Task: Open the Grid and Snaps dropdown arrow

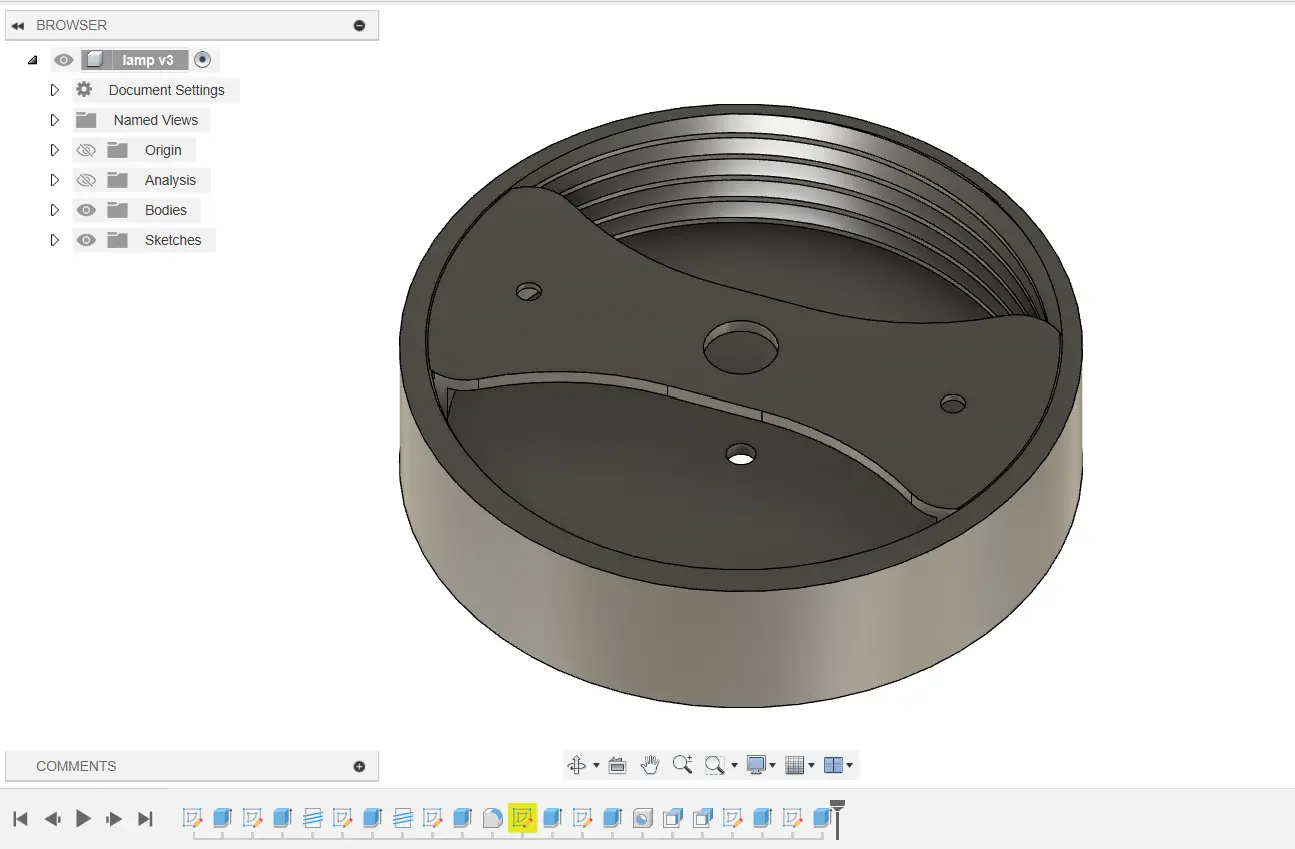Action: tap(812, 766)
